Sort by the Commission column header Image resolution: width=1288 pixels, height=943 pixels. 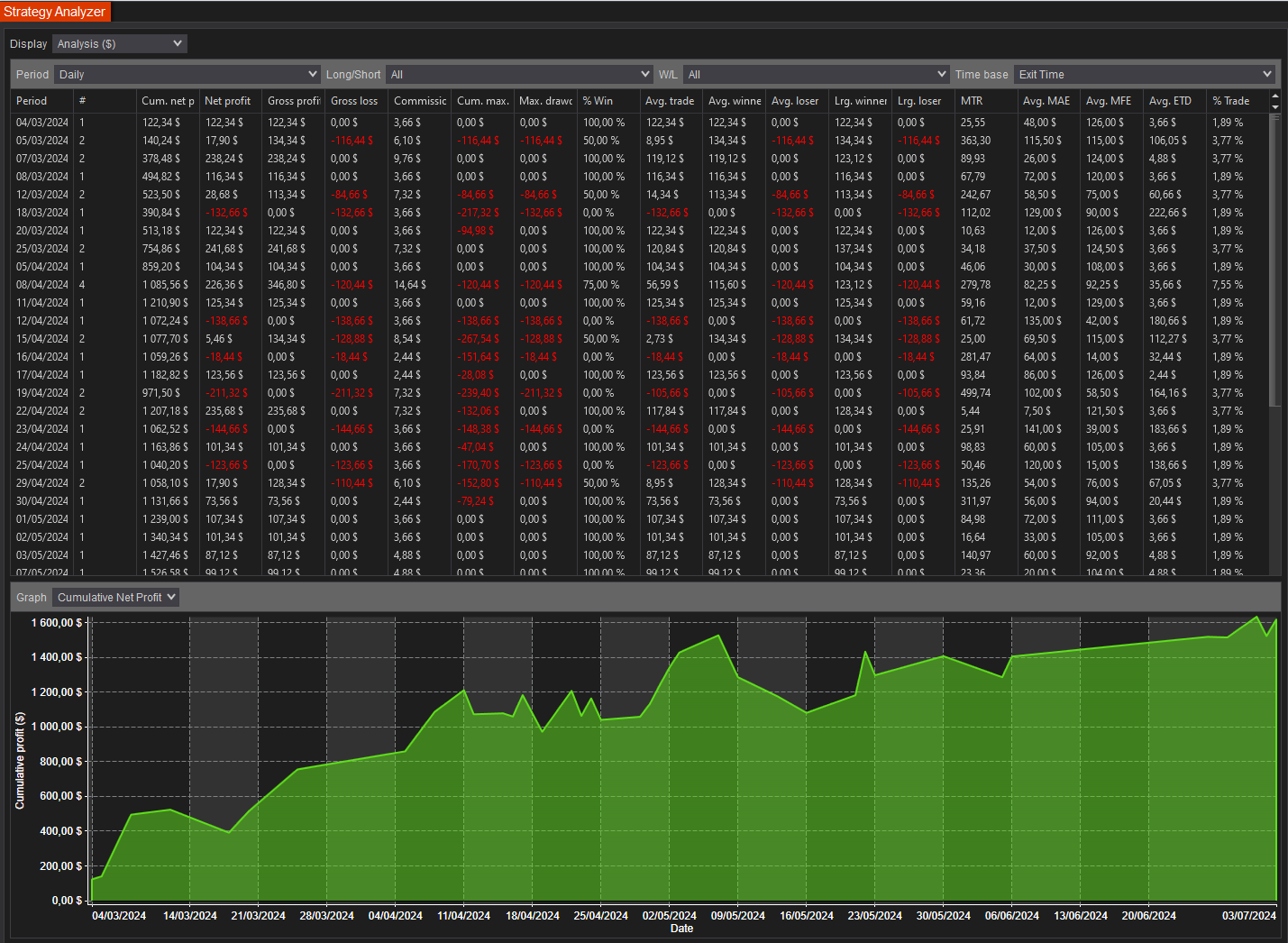pos(419,101)
